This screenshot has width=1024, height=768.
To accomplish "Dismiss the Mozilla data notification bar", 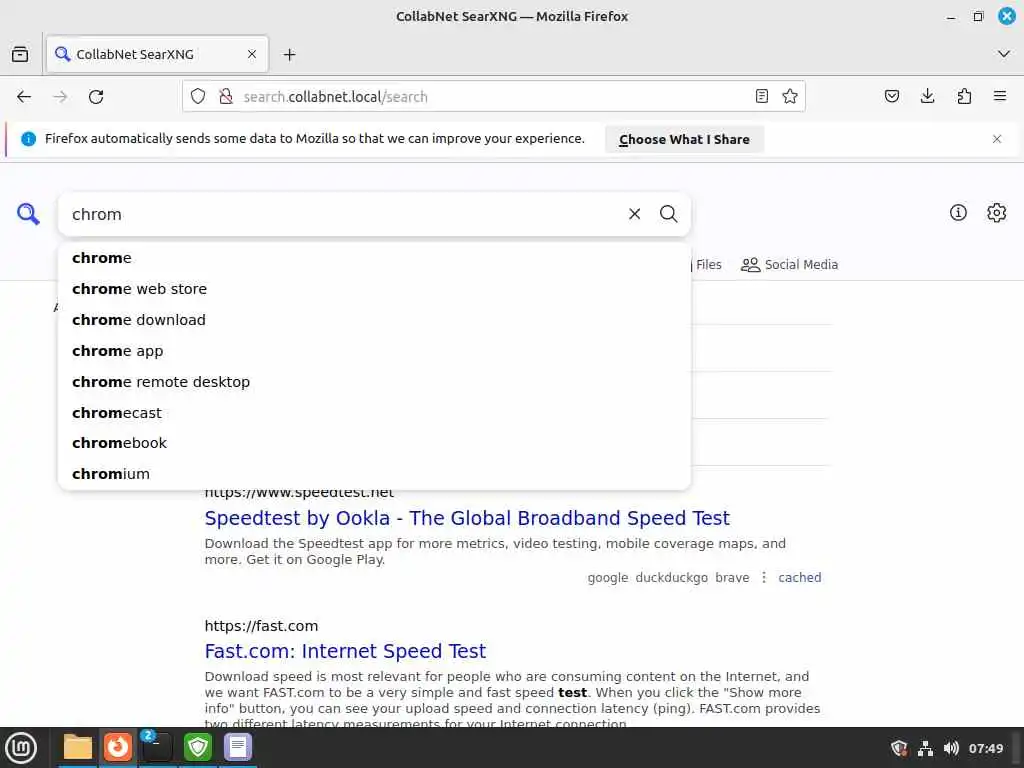I will [x=997, y=138].
